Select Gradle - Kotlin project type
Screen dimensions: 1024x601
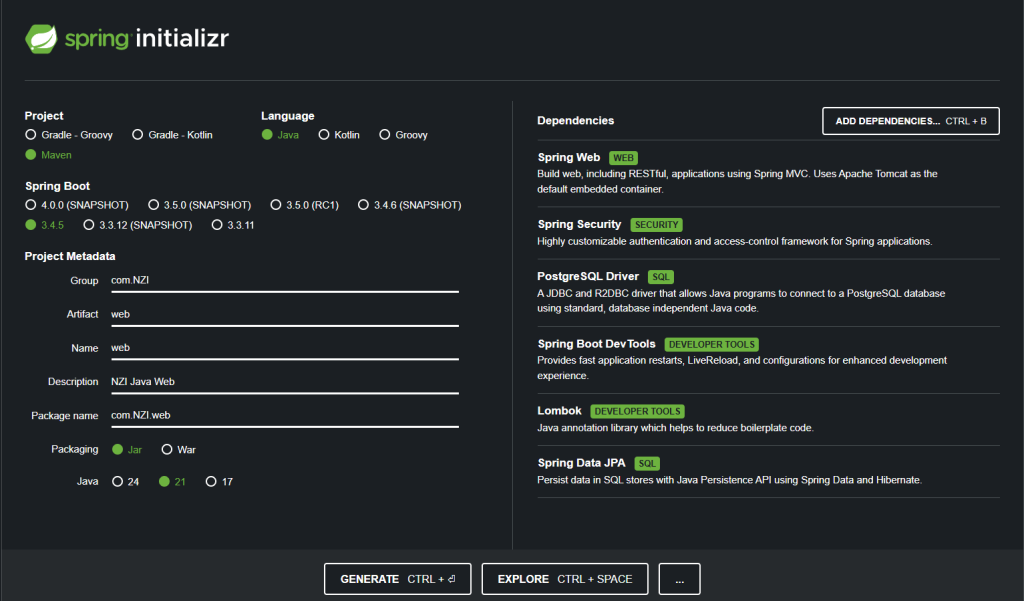(x=172, y=135)
